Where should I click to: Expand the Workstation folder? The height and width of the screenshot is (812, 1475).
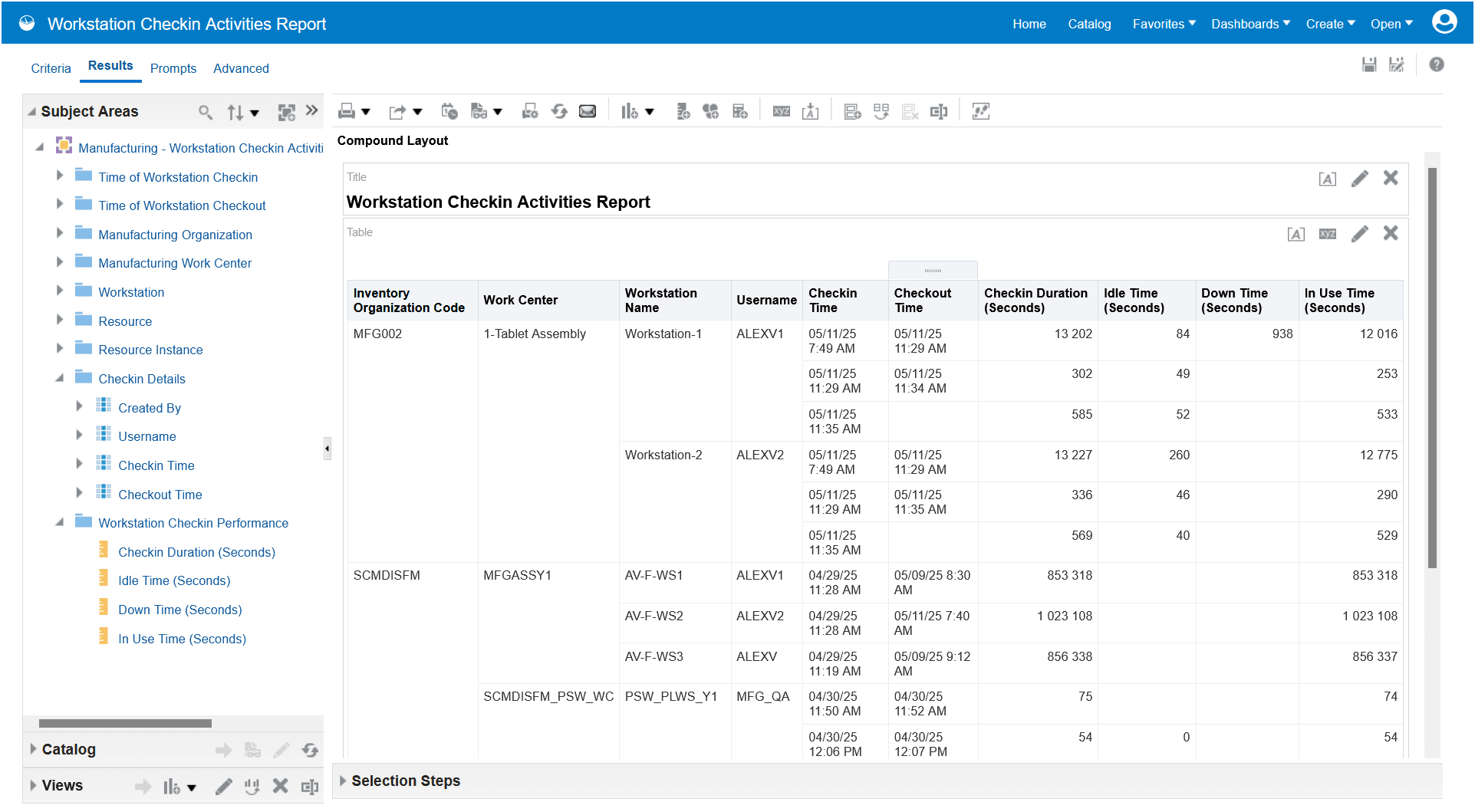click(x=60, y=291)
